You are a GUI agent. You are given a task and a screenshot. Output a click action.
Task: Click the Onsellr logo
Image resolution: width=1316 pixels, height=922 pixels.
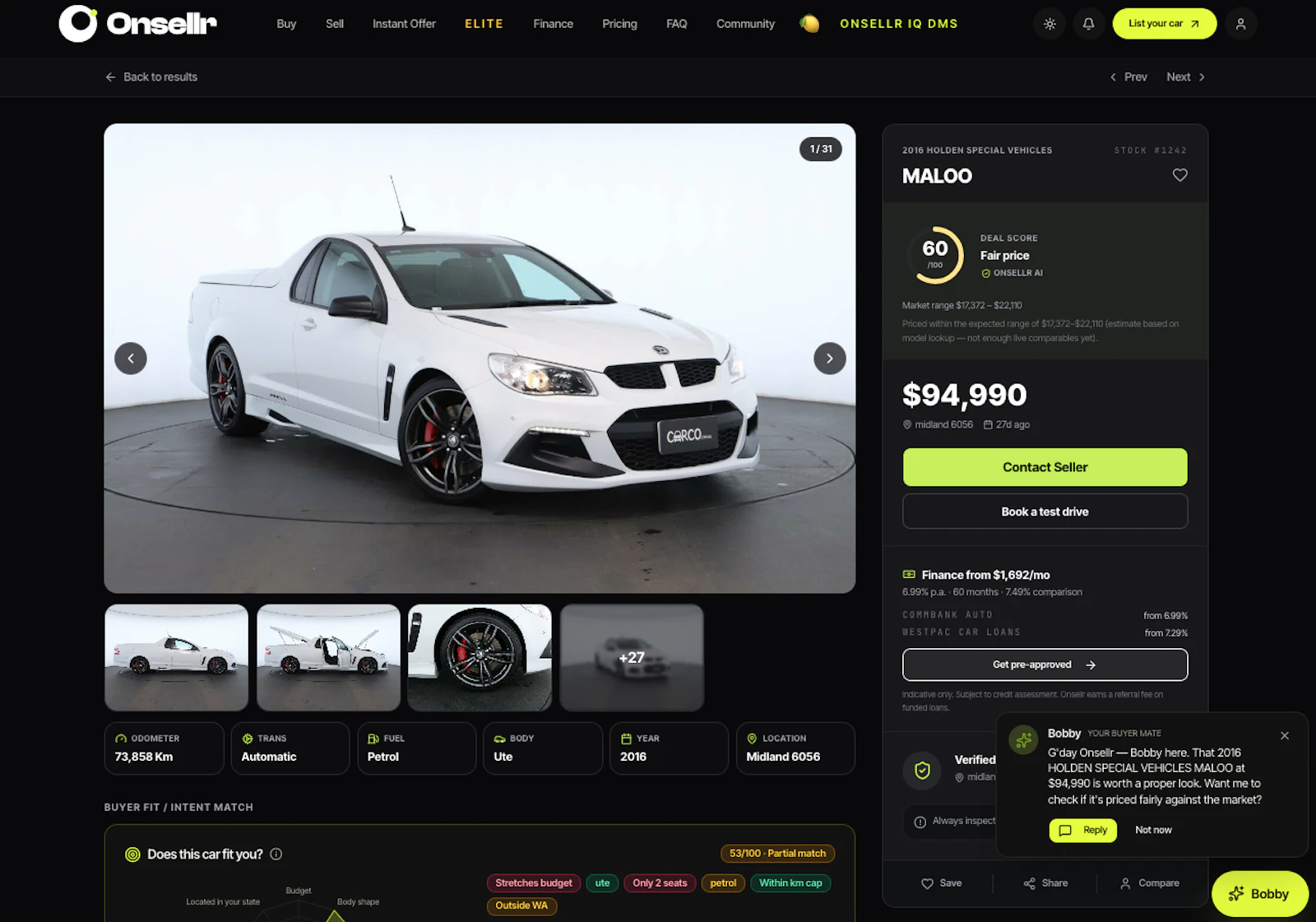pos(138,24)
